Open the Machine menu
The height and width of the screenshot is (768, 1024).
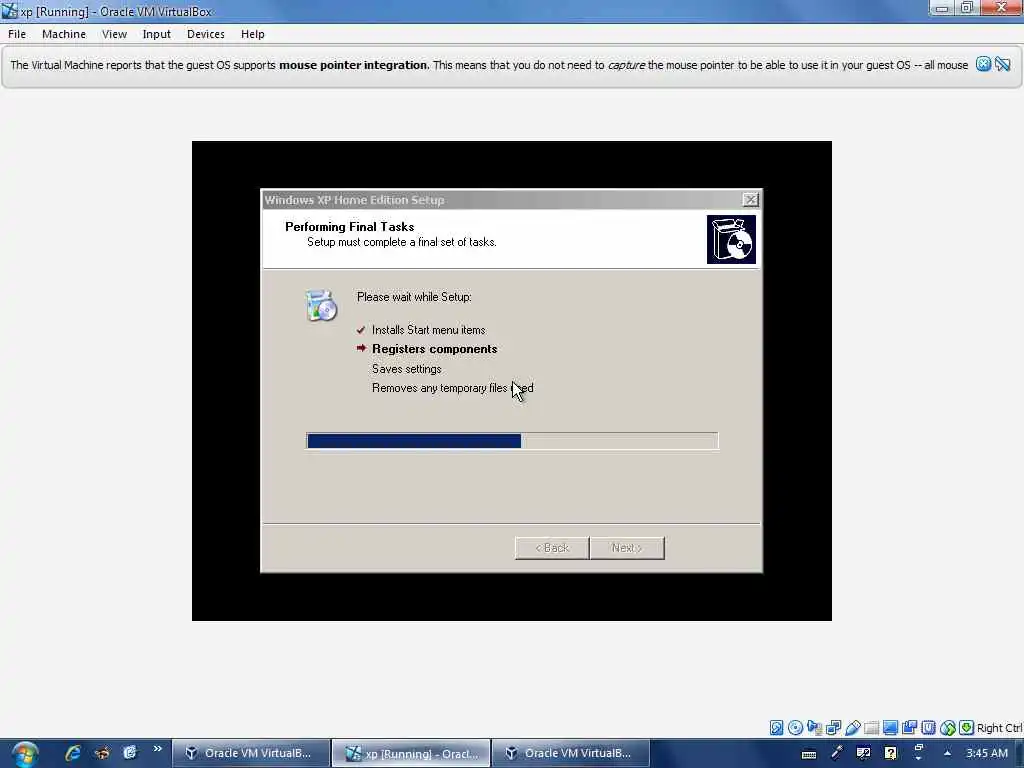pyautogui.click(x=64, y=34)
